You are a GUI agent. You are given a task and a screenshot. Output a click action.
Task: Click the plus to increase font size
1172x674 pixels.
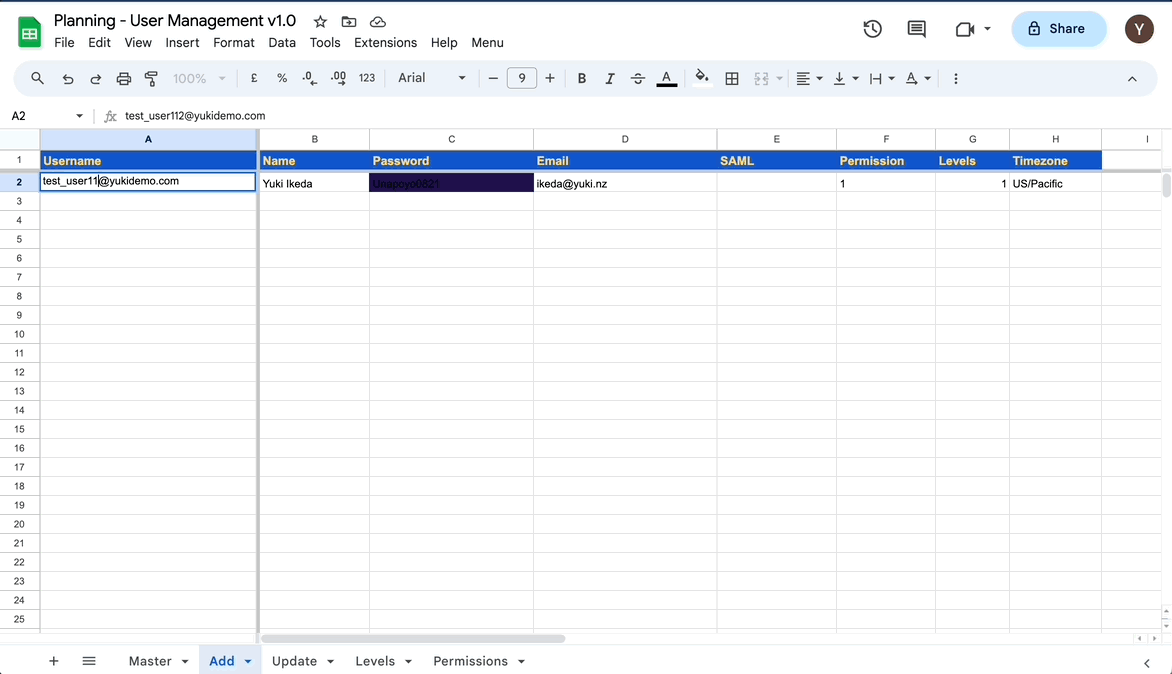(x=550, y=79)
